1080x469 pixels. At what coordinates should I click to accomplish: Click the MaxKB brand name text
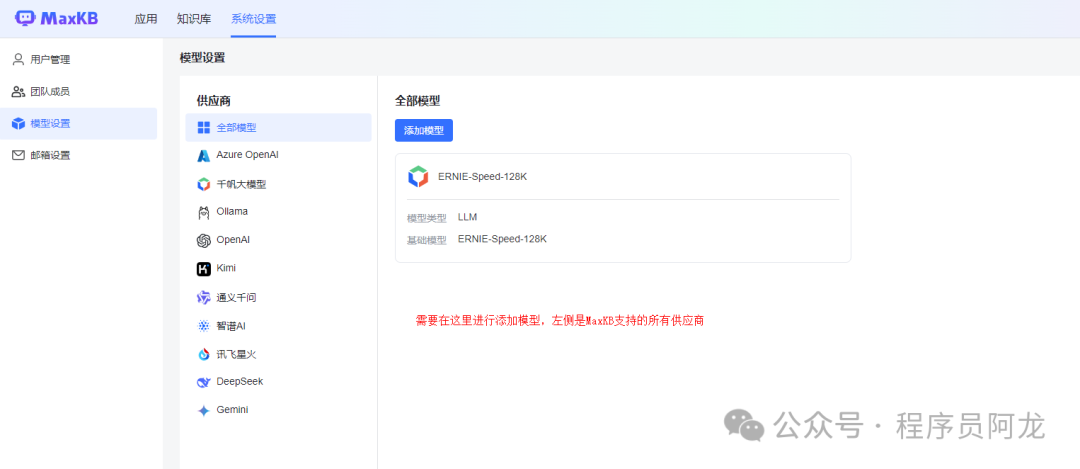pos(69,19)
